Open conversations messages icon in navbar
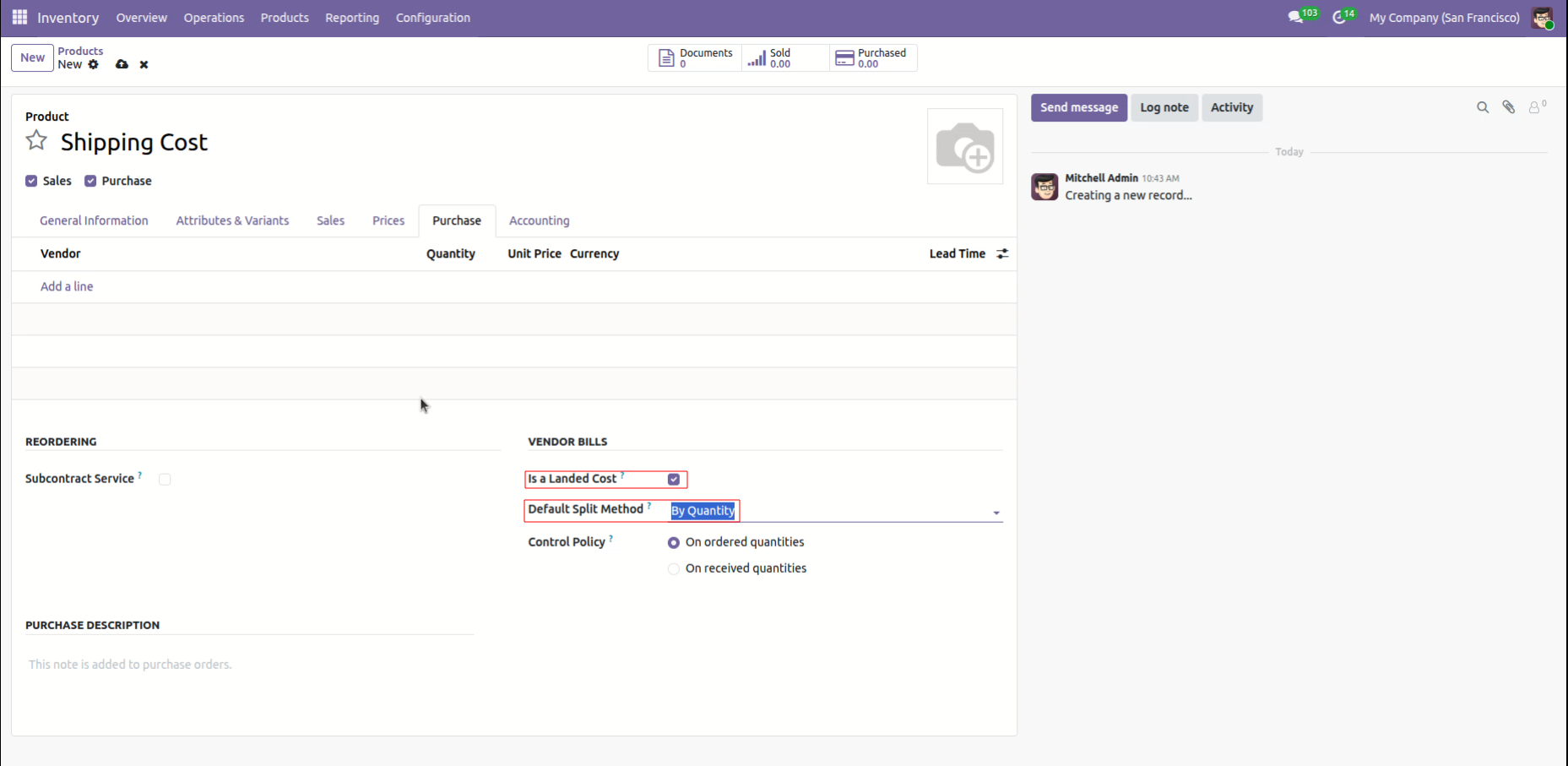Viewport: 1568px width, 766px height. 1295,17
